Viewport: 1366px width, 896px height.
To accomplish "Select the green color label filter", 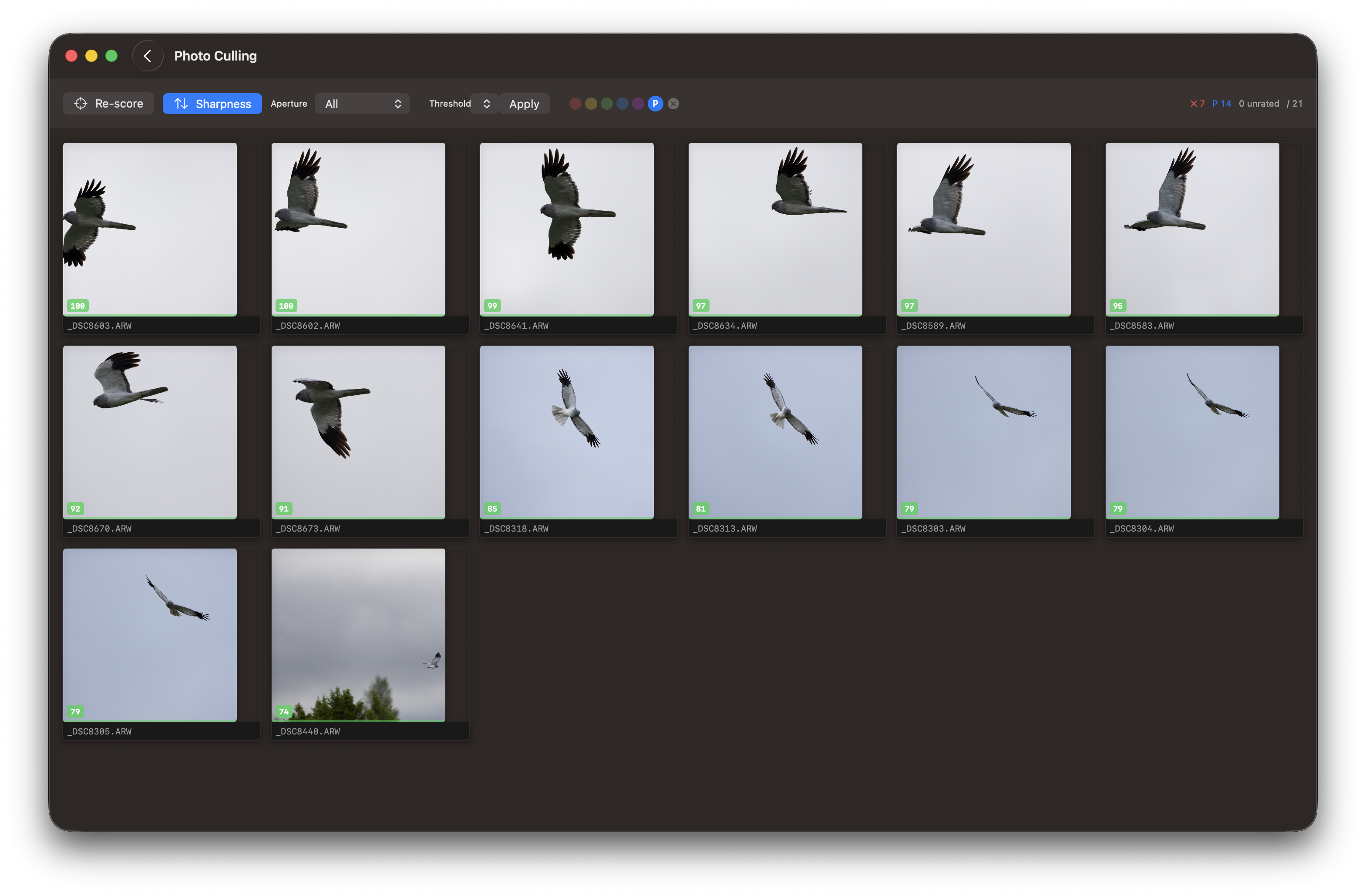I will click(x=606, y=103).
